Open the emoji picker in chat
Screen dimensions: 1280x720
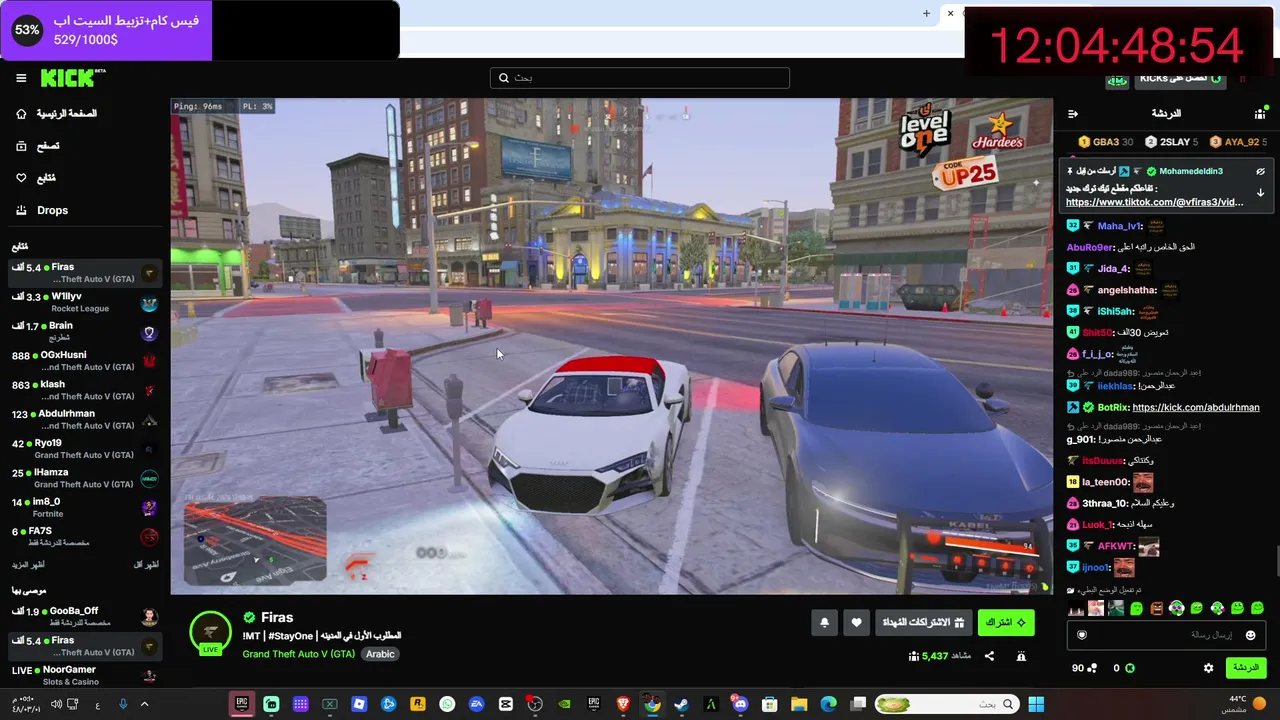1250,635
